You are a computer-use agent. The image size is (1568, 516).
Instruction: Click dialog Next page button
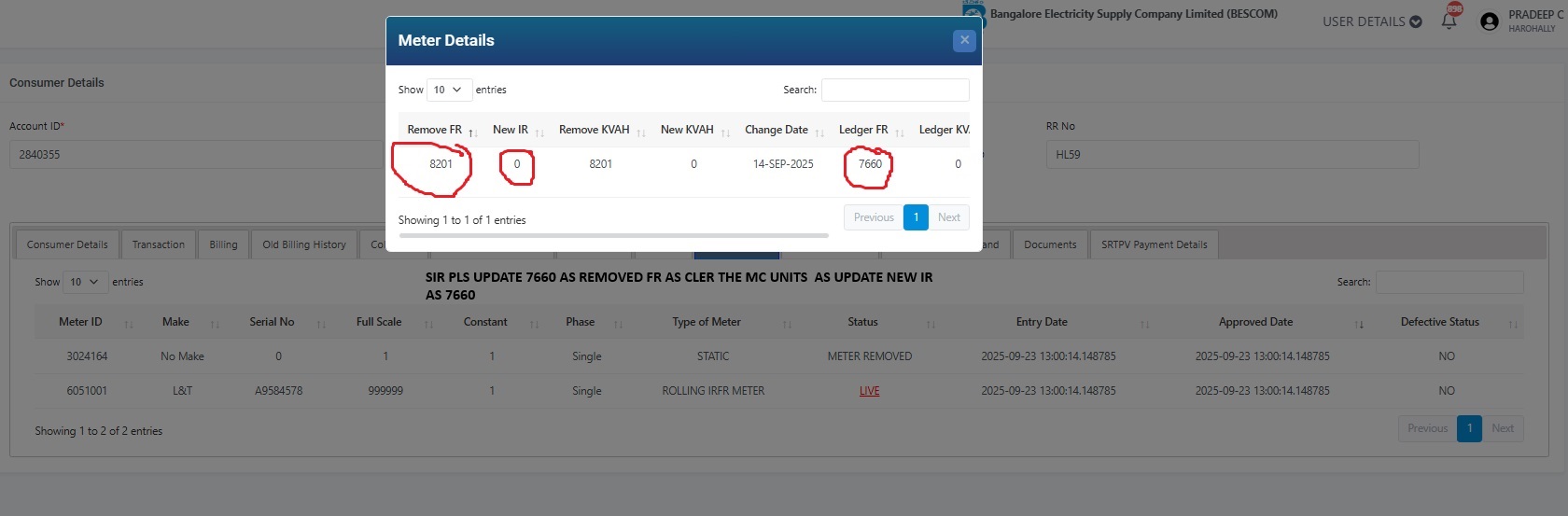pyautogui.click(x=949, y=217)
